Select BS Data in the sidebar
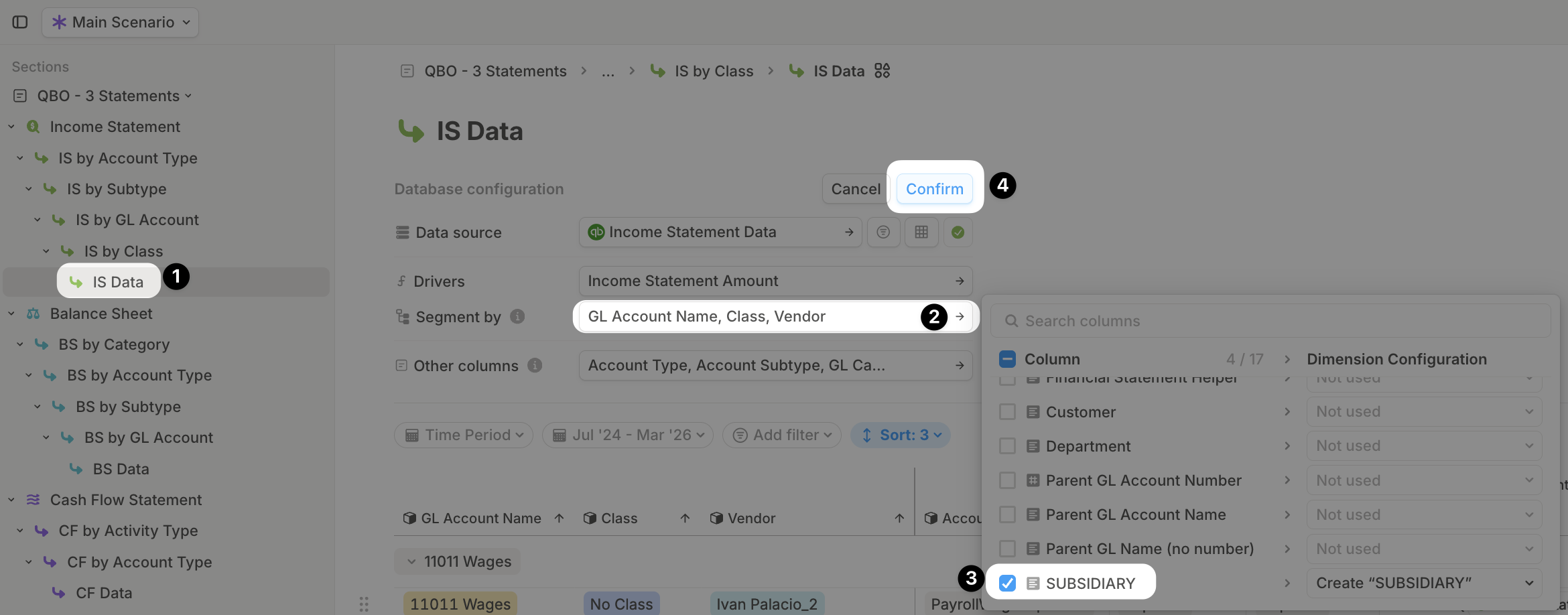1568x615 pixels. pos(121,469)
